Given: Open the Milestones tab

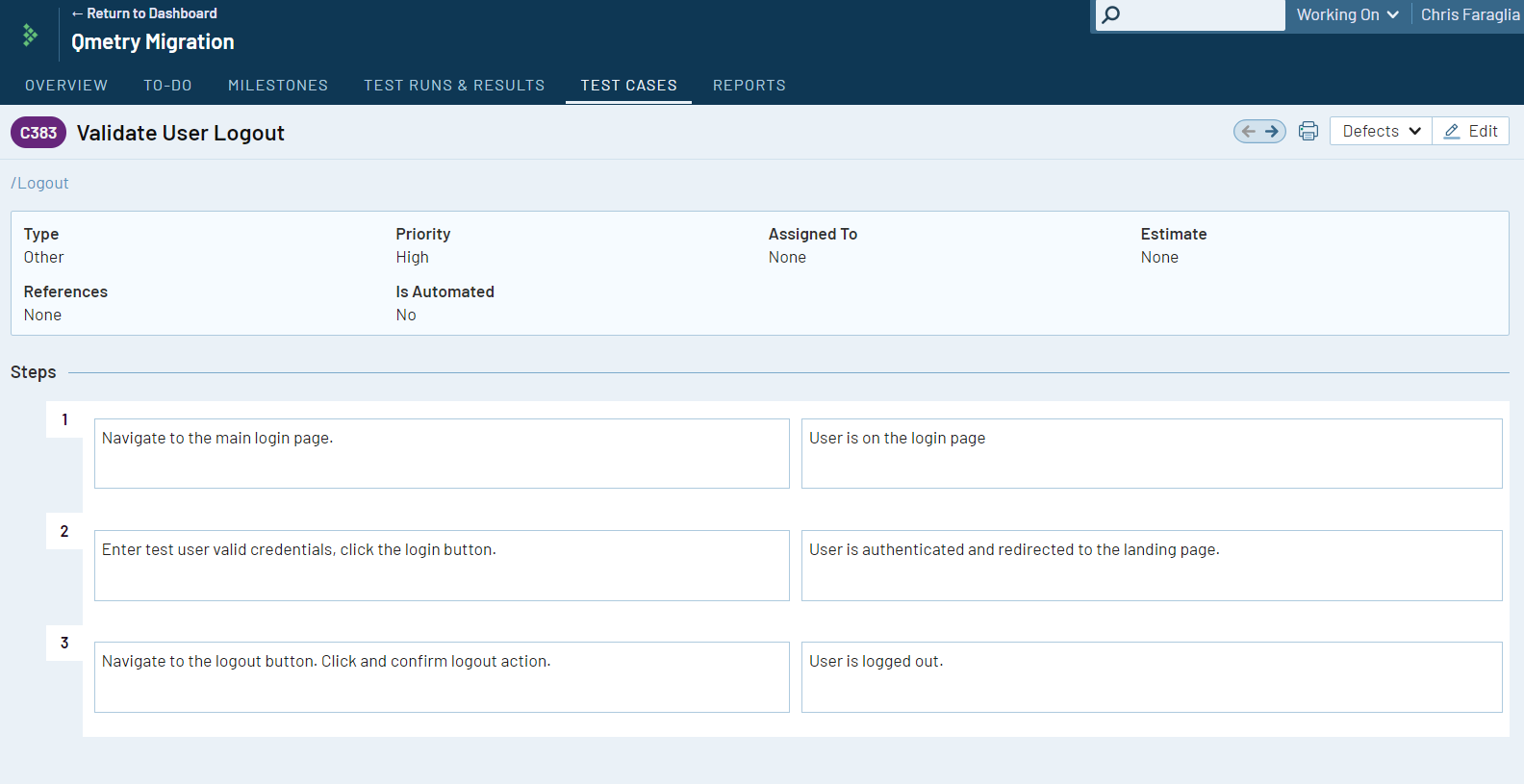Looking at the screenshot, I should [278, 86].
